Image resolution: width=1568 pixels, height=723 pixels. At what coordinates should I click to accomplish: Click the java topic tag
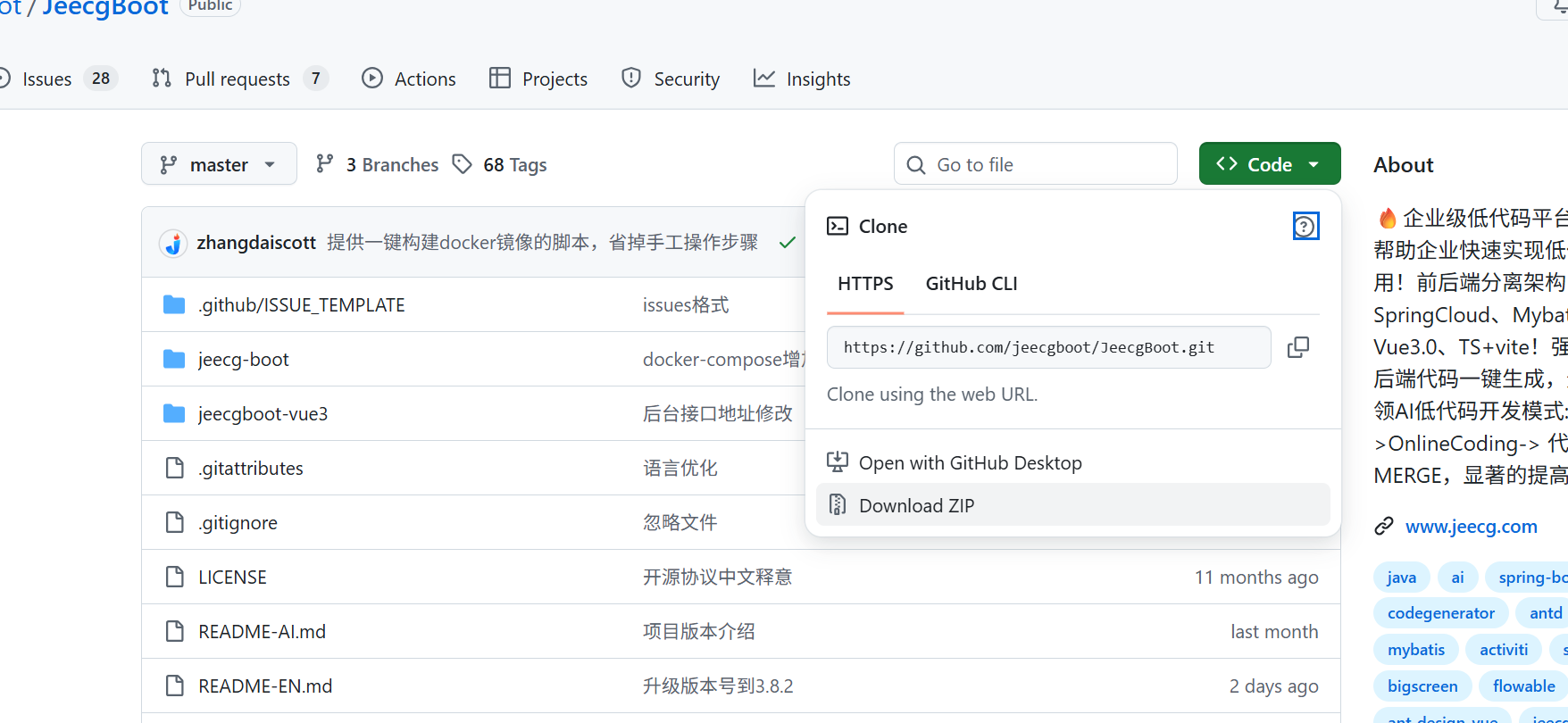[x=1402, y=578]
